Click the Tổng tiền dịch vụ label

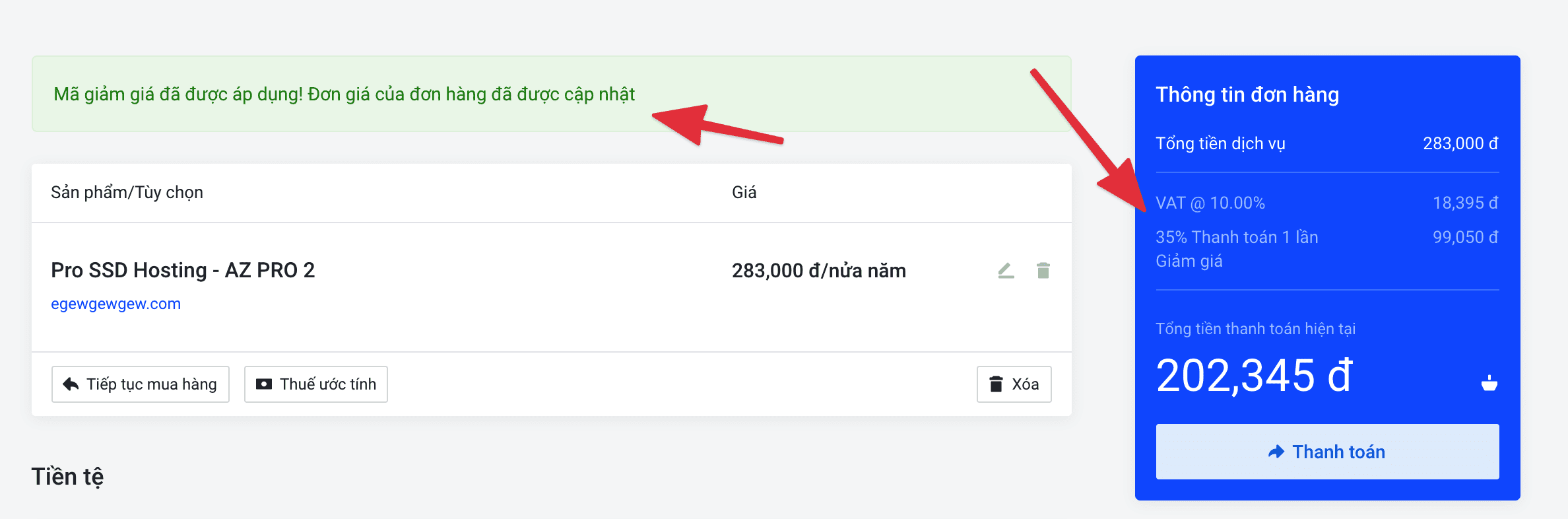point(1220,143)
